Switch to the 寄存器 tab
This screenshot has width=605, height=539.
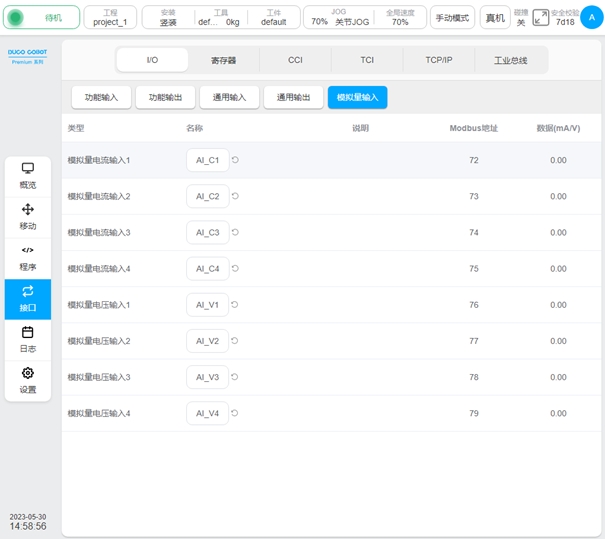pyautogui.click(x=224, y=60)
